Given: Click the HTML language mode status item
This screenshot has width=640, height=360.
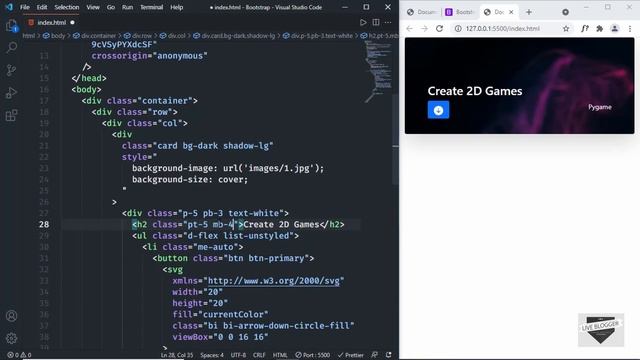Looking at the screenshot, I should click(280, 355).
